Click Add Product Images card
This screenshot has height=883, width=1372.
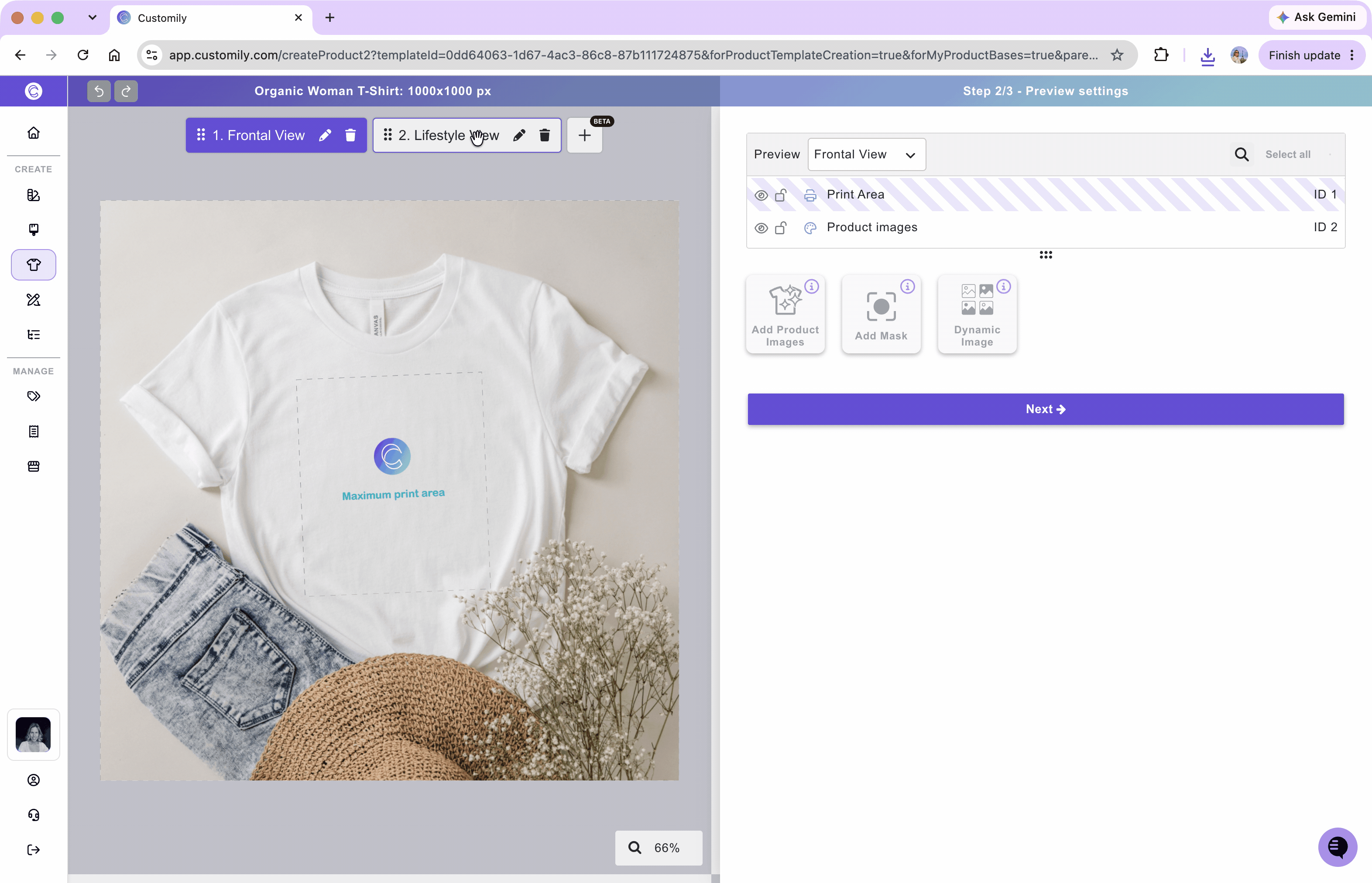[x=785, y=314]
